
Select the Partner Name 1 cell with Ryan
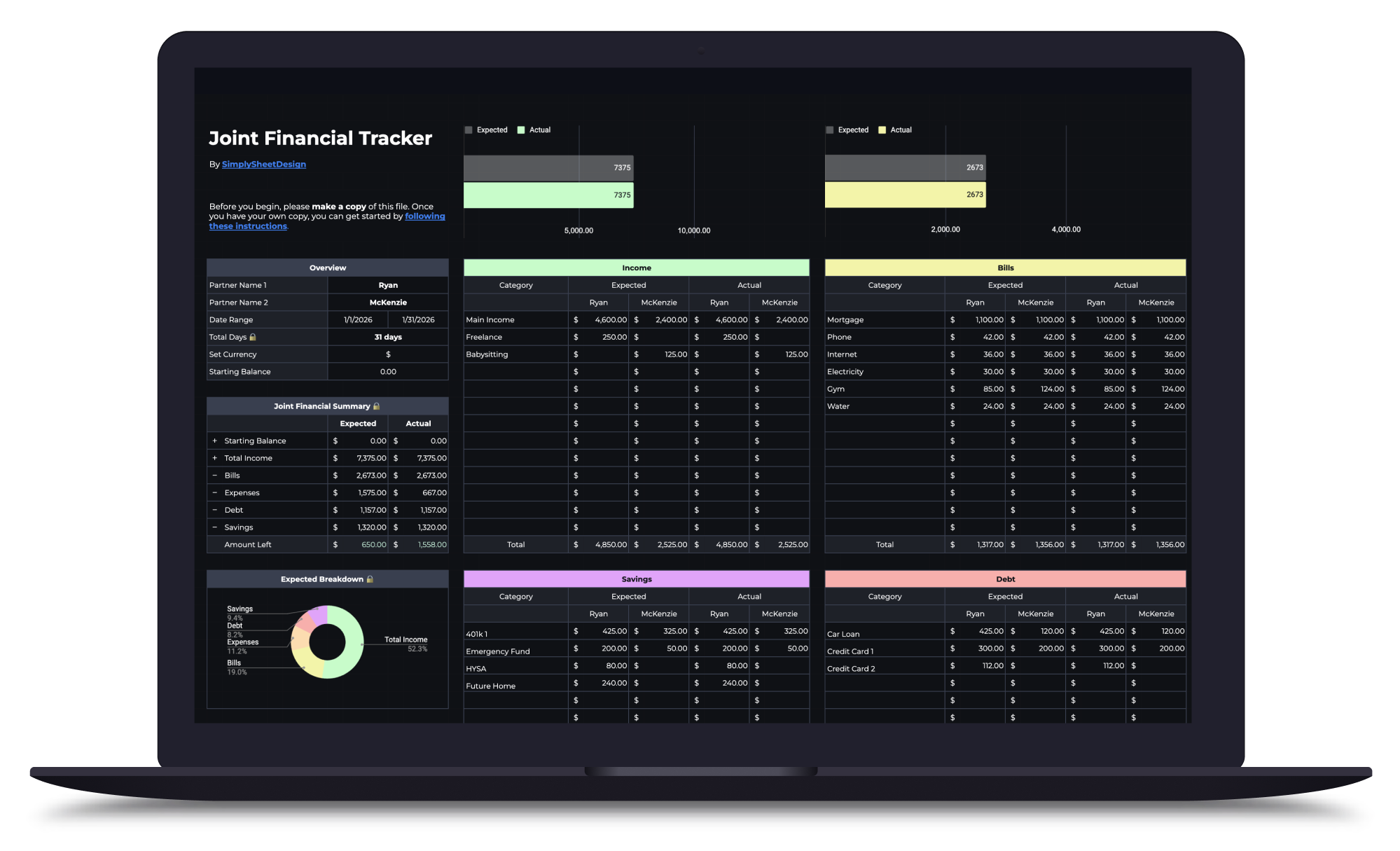click(388, 285)
